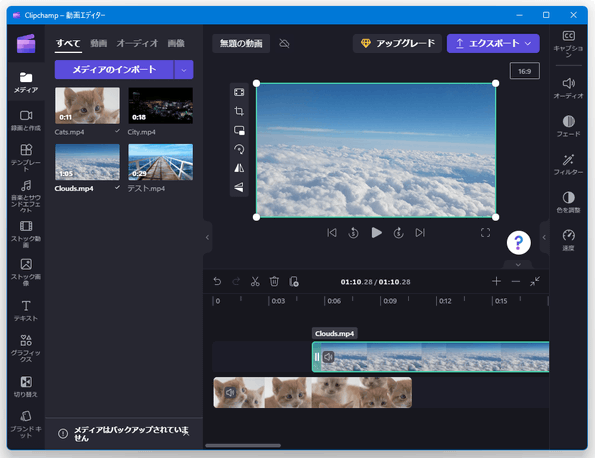Toggle the cloud sync off icon
595x458 pixels.
284,44
